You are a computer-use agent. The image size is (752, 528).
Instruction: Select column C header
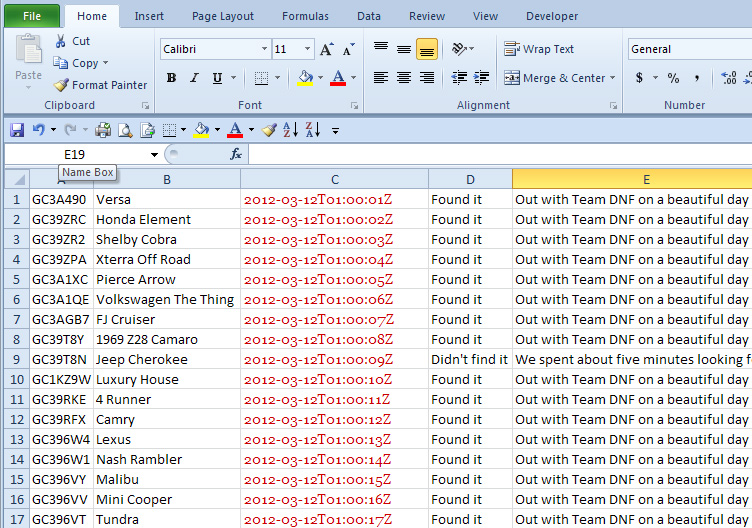pos(335,179)
